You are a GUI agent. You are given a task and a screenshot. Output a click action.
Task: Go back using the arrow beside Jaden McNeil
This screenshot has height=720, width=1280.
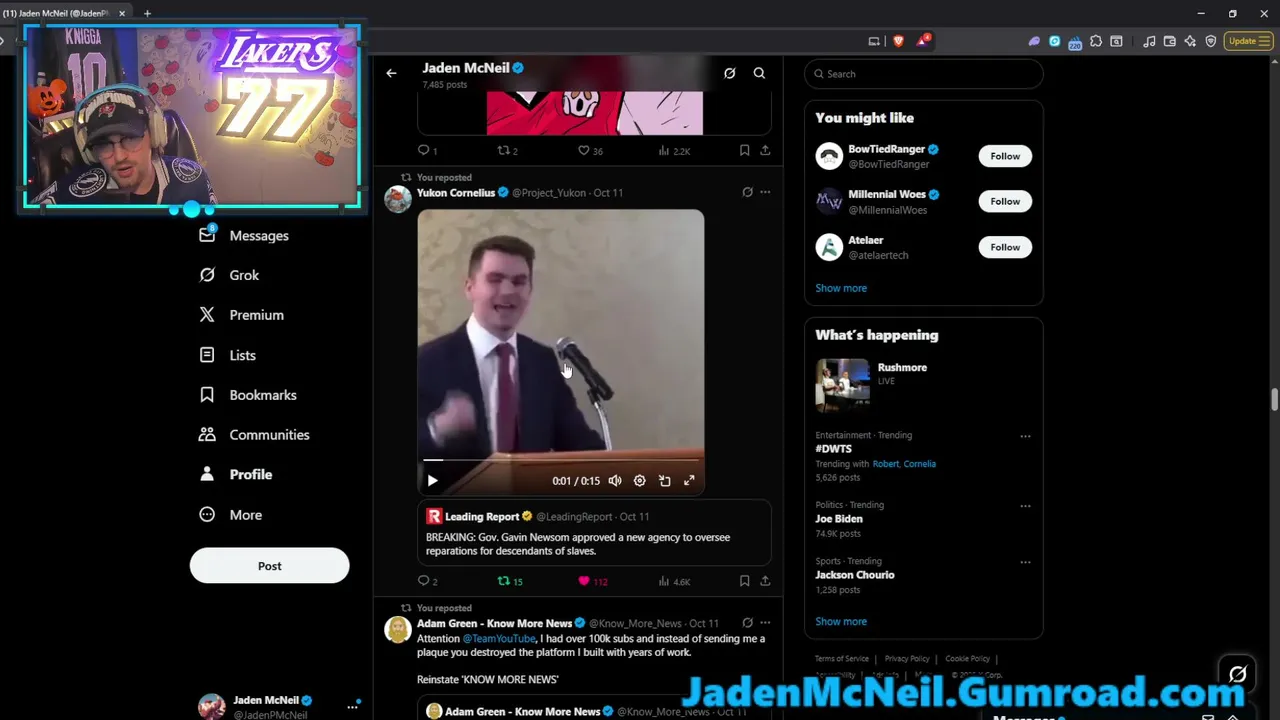(x=391, y=73)
